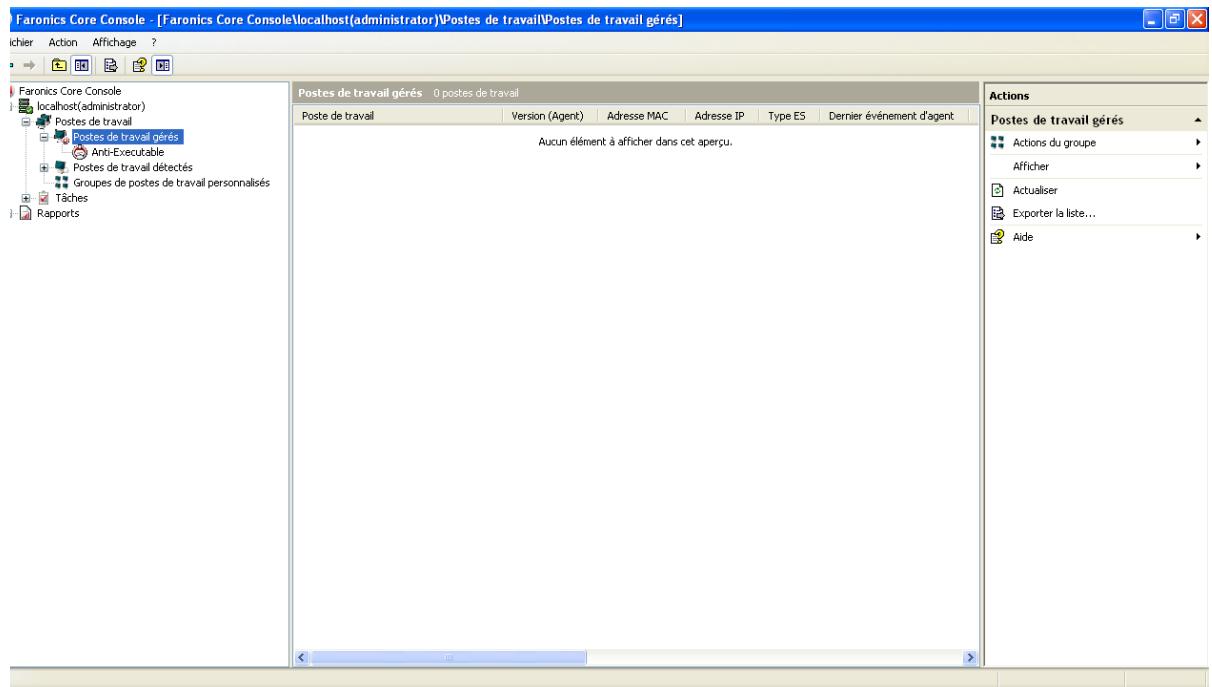The height and width of the screenshot is (687, 1212).
Task: Click the 'Aucun élément à afficher' message text
Action: tap(635, 142)
